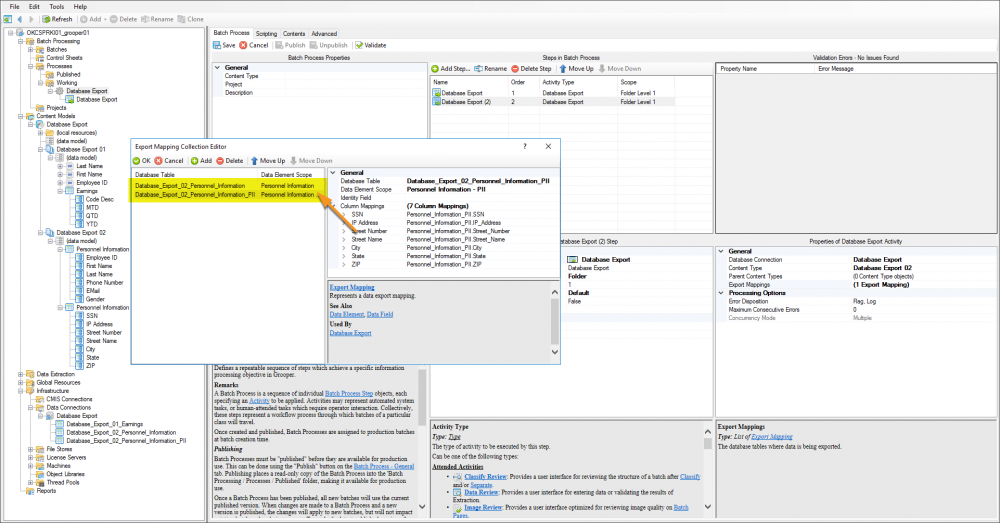This screenshot has height=523, width=1000.
Task: Click the Add icon in mapping editor
Action: [x=195, y=160]
